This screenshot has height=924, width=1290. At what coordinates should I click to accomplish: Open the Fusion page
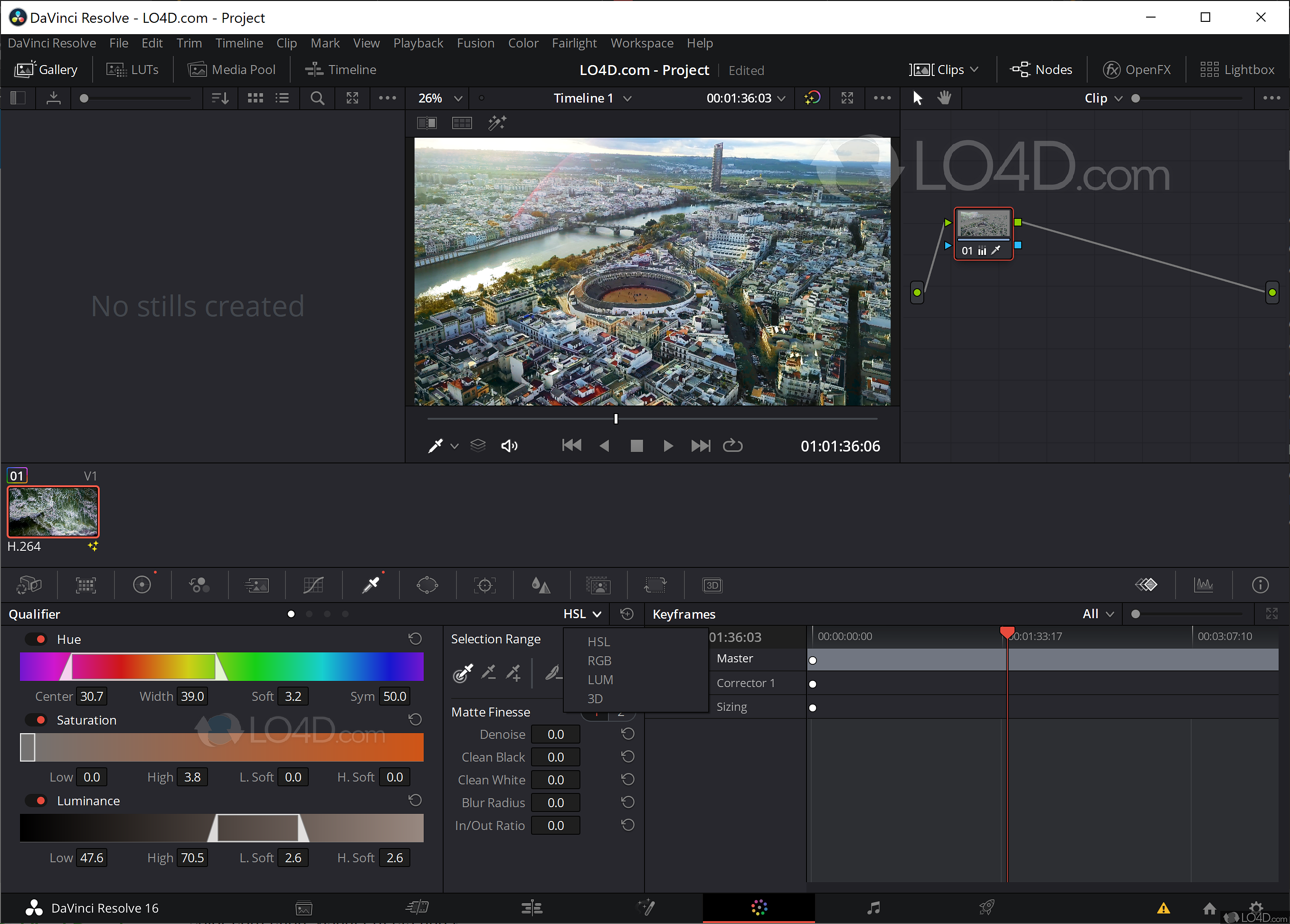click(647, 907)
